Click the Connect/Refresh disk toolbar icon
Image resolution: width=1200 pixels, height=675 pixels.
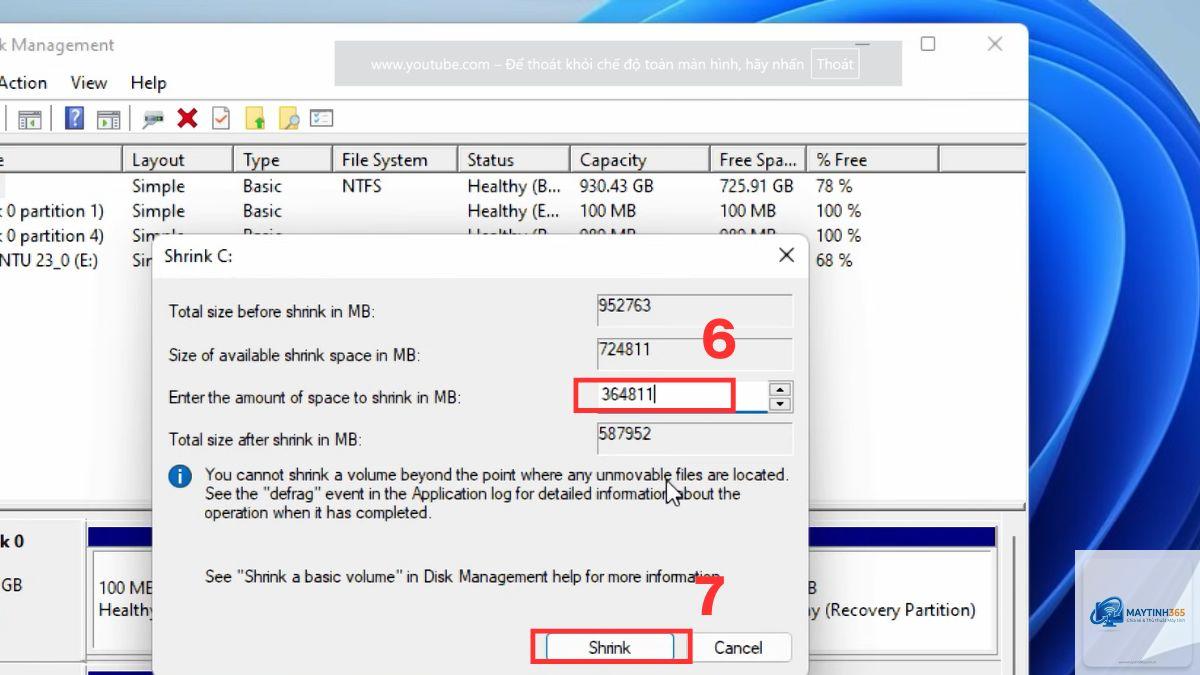pos(153,119)
